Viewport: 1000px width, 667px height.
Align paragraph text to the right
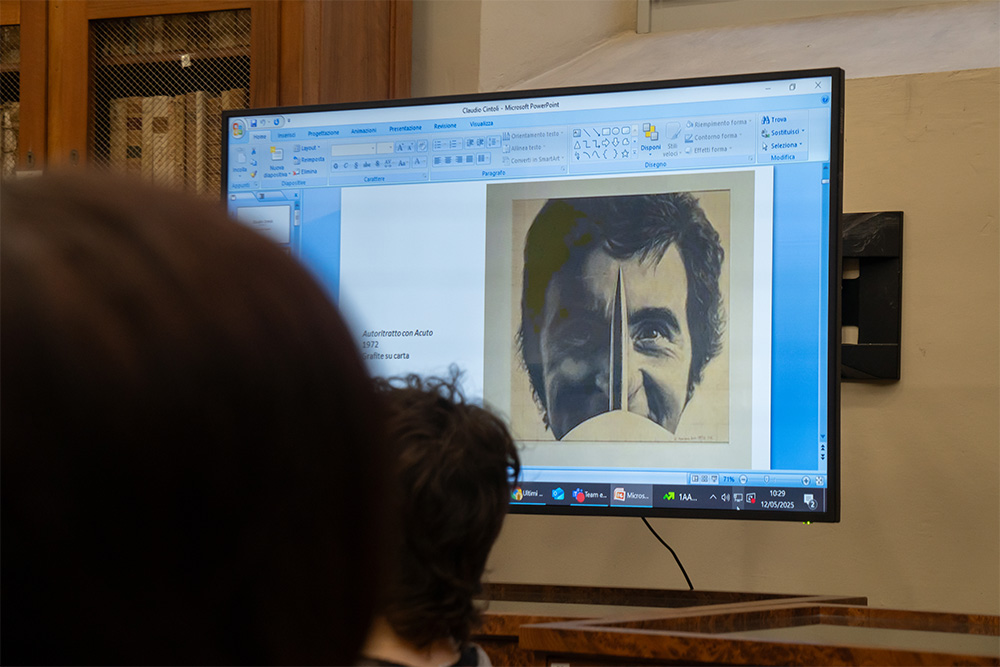(459, 159)
